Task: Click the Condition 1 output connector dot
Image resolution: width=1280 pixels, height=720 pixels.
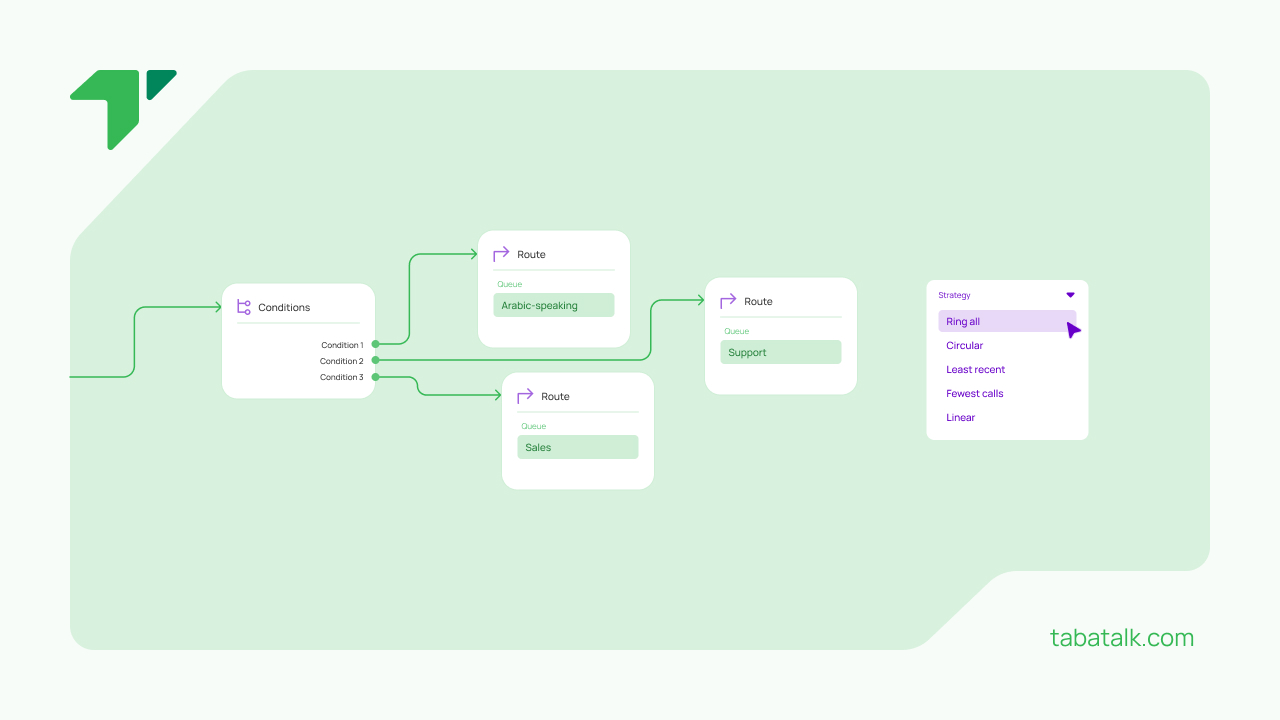Action: click(x=375, y=345)
